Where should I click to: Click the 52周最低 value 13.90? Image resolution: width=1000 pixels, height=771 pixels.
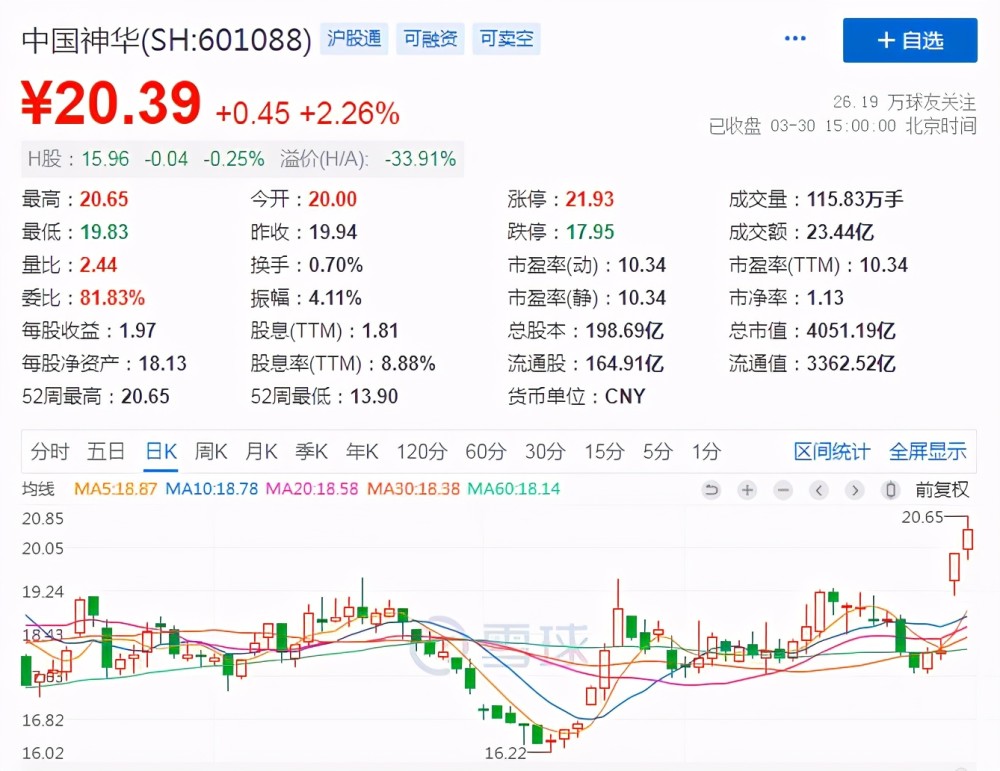coord(374,397)
